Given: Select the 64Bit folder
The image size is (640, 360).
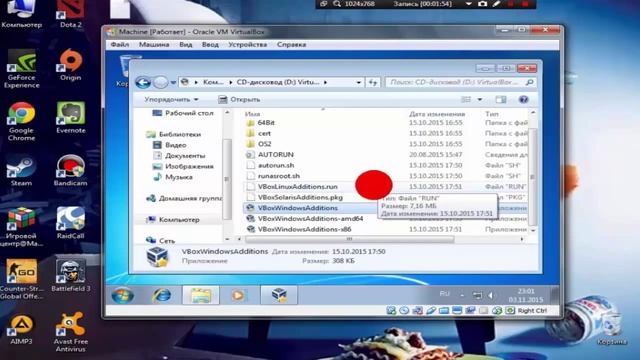Looking at the screenshot, I should click(261, 122).
